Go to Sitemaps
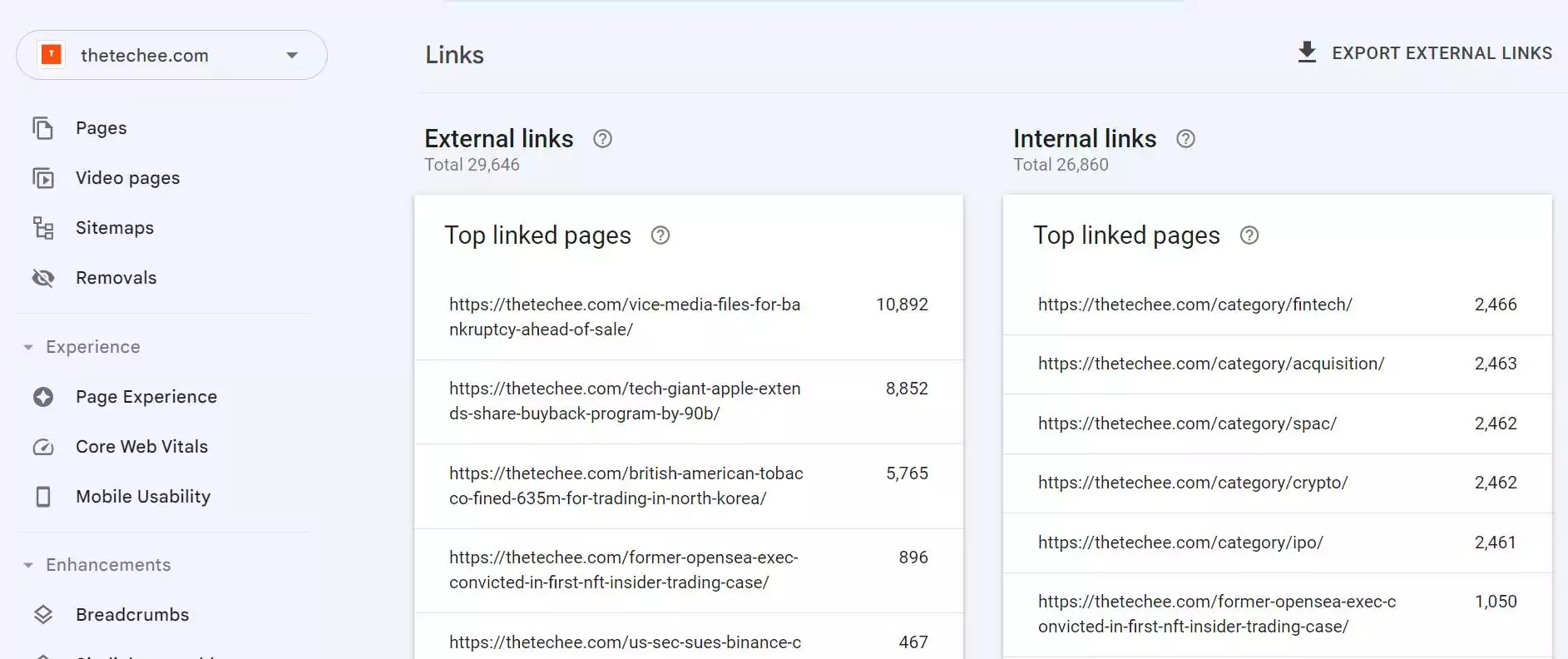The image size is (1568, 659). pyautogui.click(x=115, y=228)
